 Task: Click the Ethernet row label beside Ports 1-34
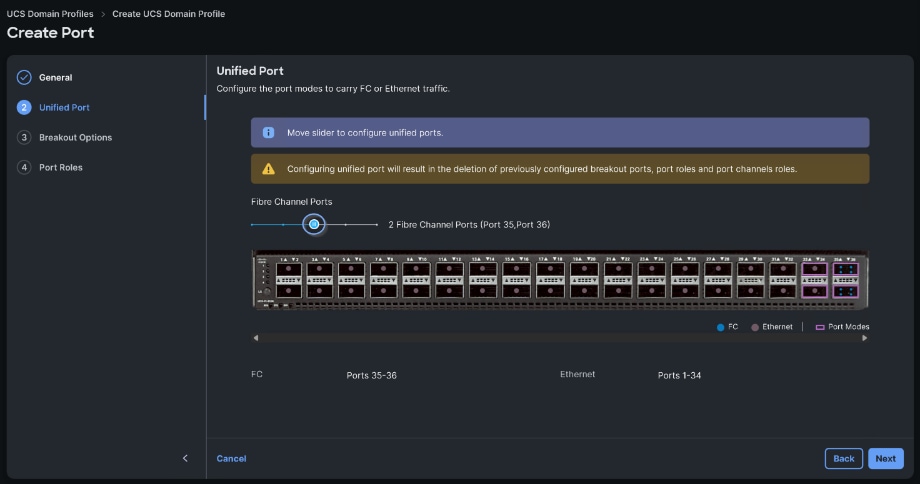point(577,374)
